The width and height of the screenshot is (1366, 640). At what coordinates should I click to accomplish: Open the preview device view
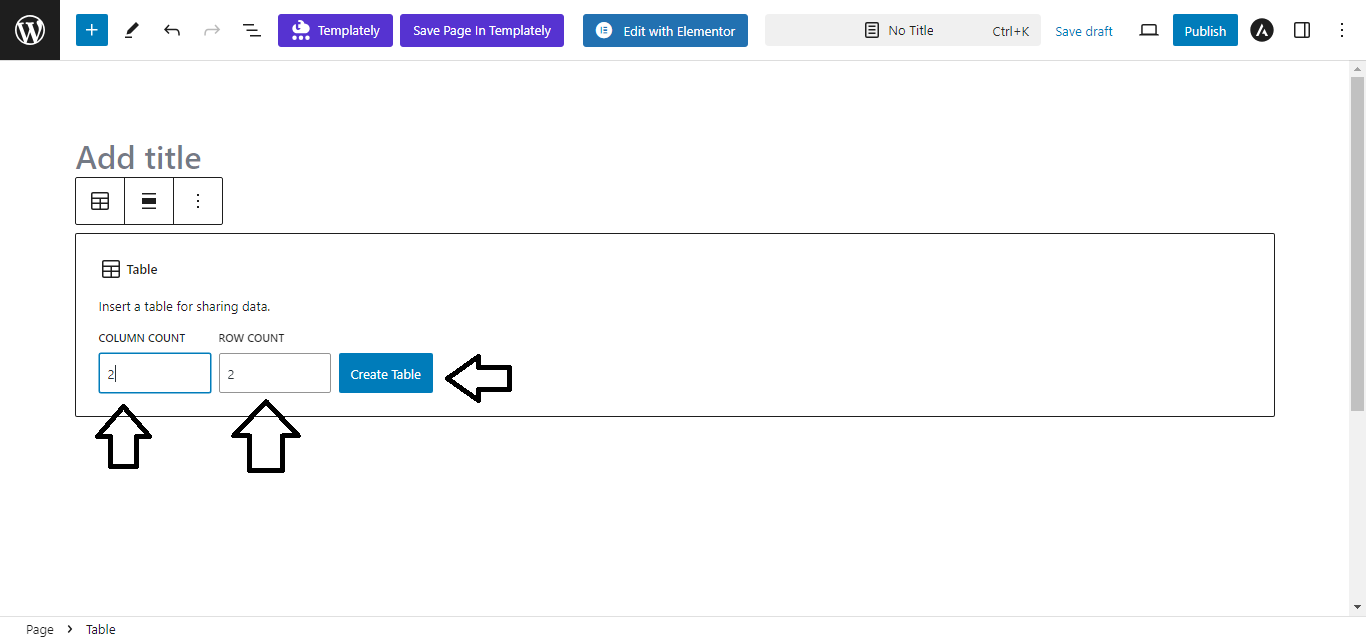[1149, 30]
